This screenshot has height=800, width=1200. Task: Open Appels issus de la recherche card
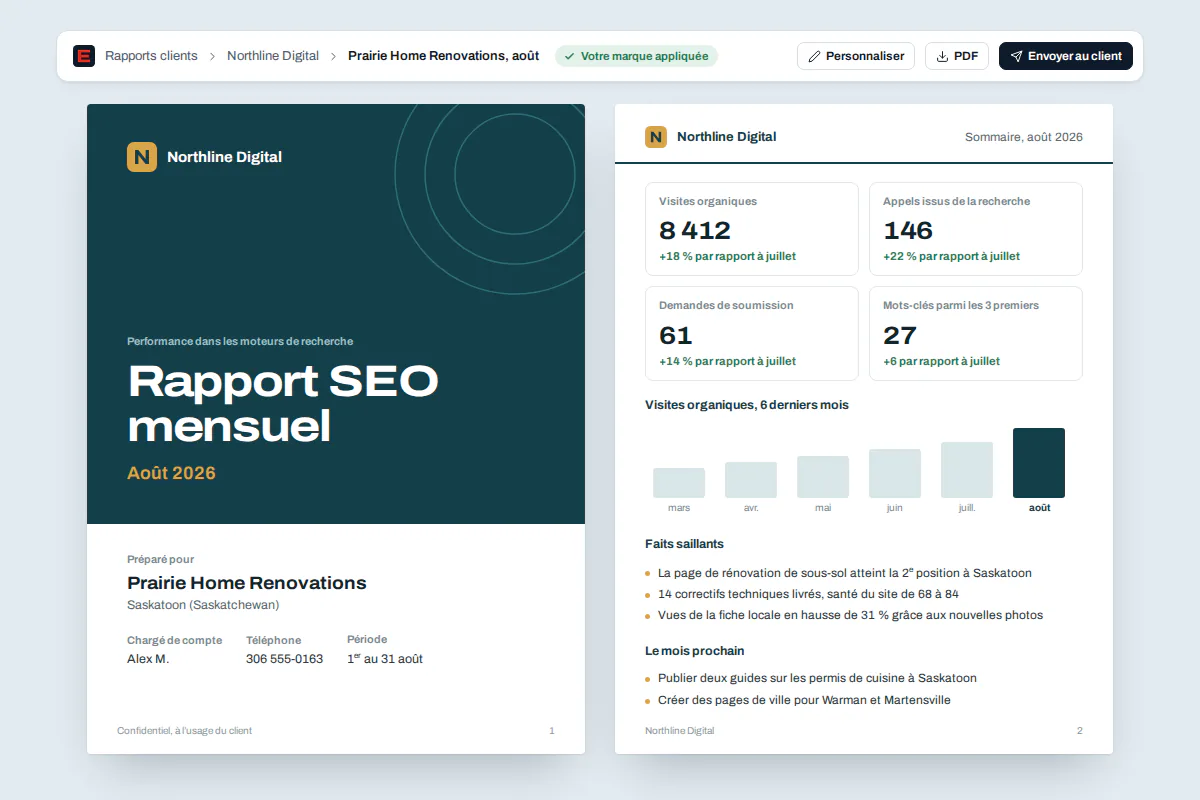point(976,229)
